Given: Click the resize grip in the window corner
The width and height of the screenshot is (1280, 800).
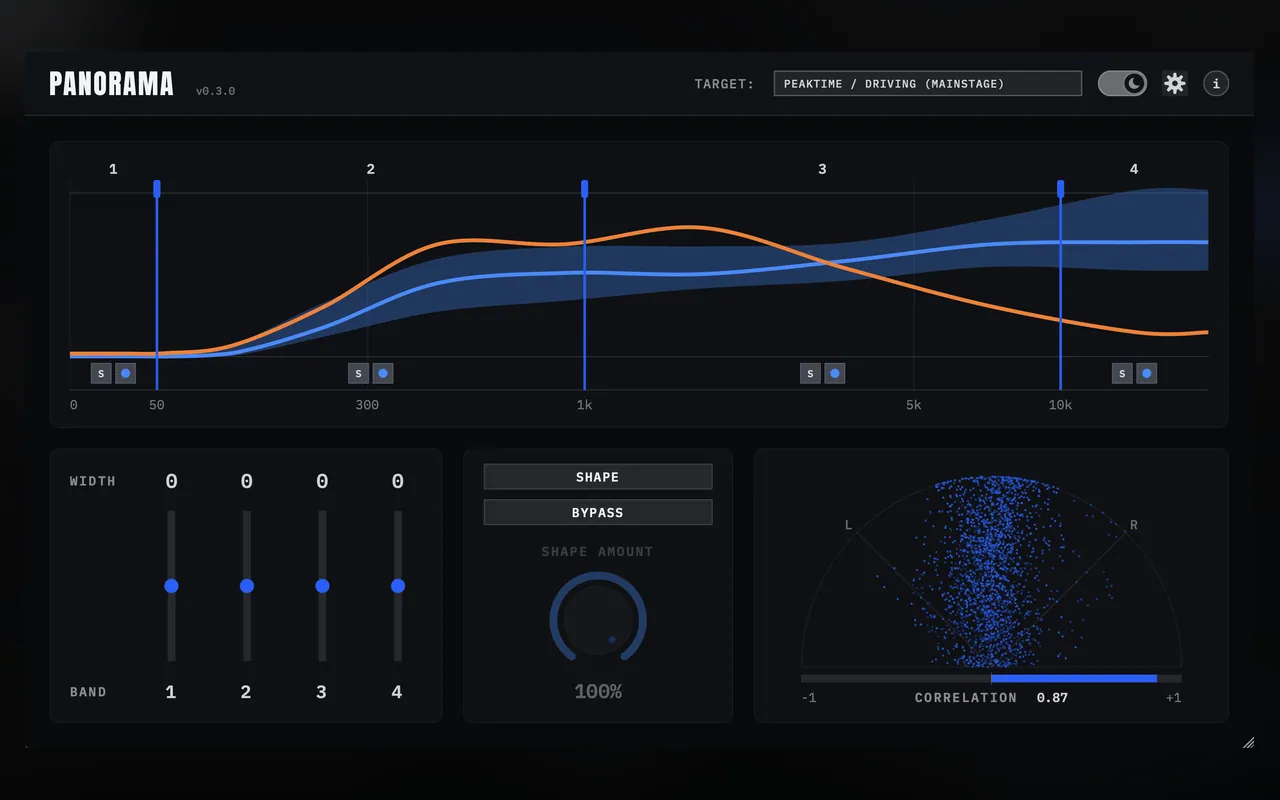Looking at the screenshot, I should (x=1248, y=742).
